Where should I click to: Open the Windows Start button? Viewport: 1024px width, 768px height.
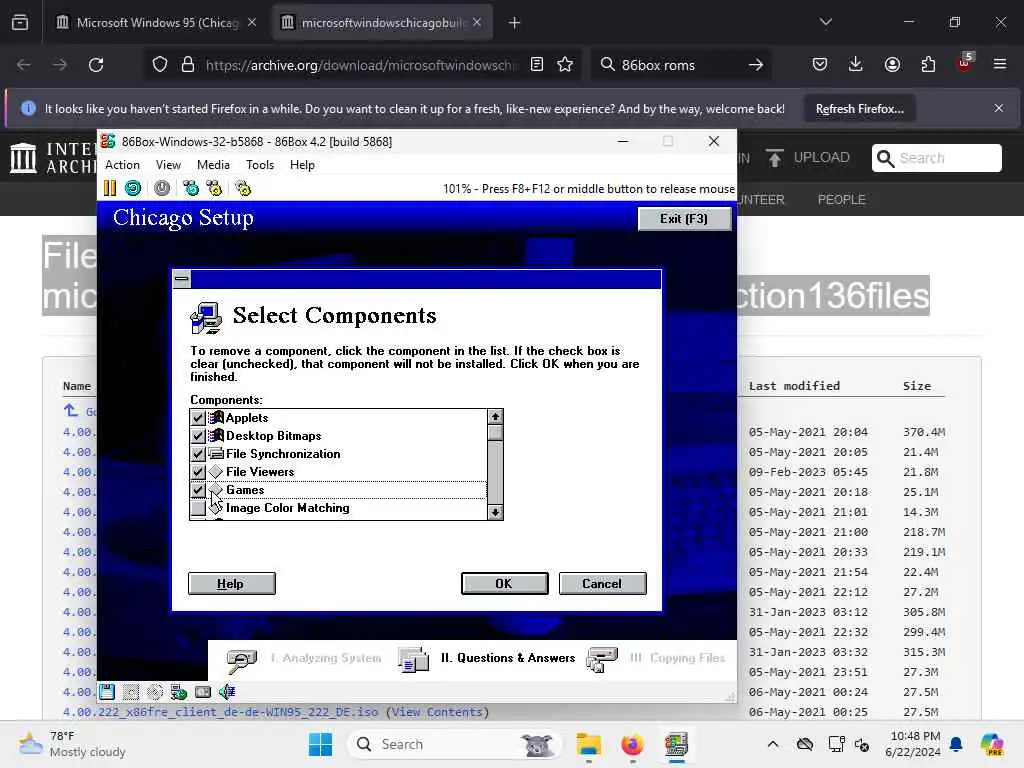[x=320, y=744]
